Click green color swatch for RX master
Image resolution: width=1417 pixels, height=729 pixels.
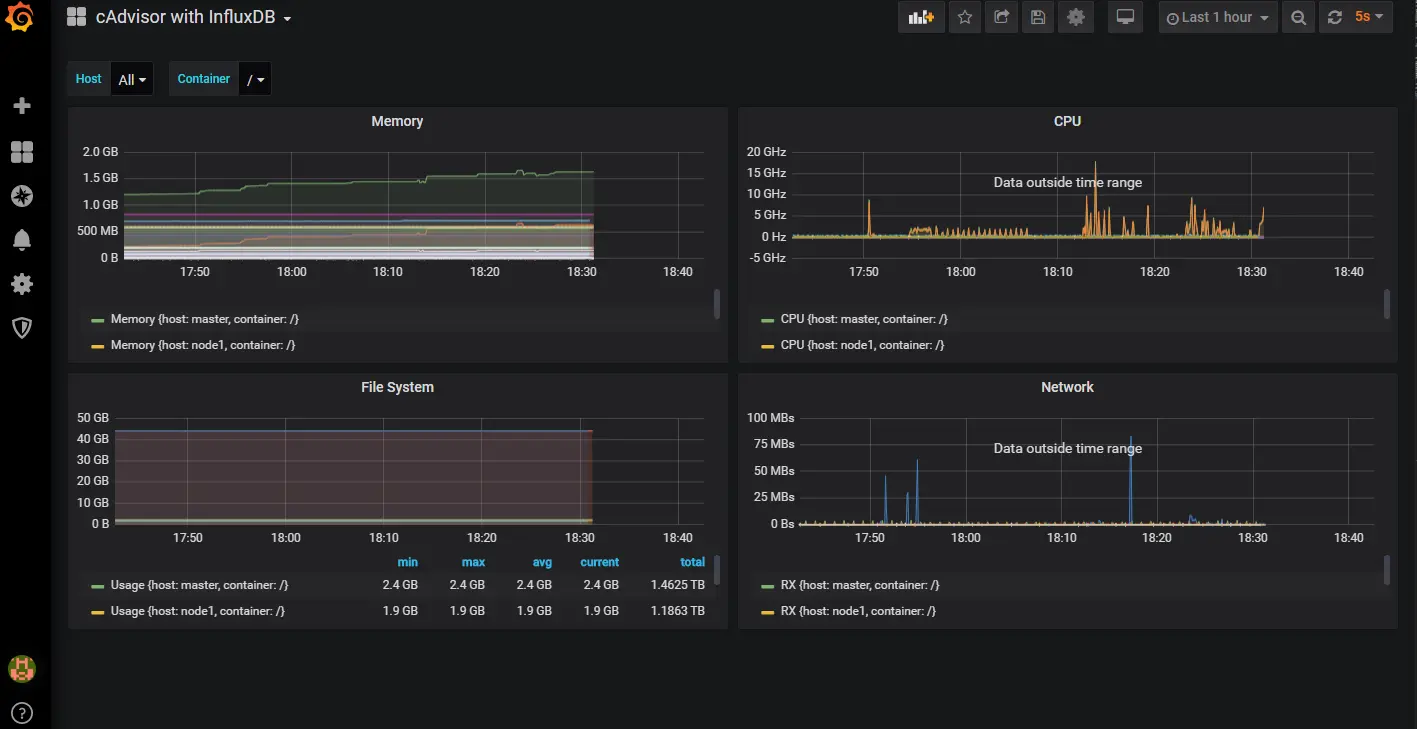(767, 586)
